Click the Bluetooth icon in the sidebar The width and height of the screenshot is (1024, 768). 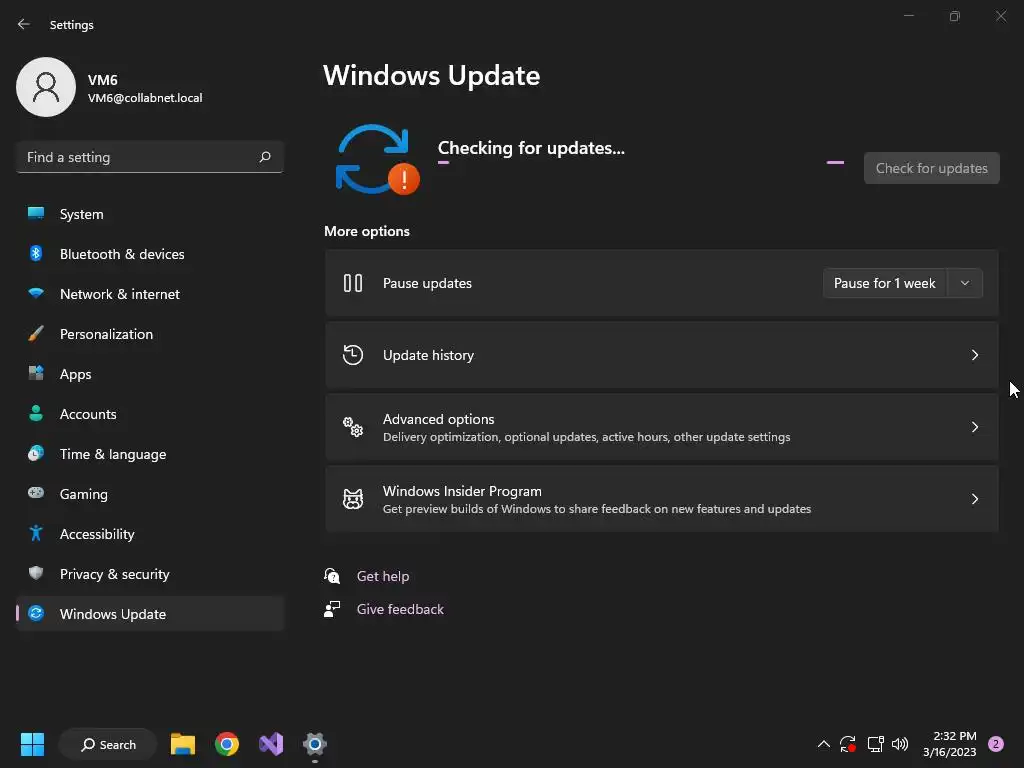click(36, 253)
